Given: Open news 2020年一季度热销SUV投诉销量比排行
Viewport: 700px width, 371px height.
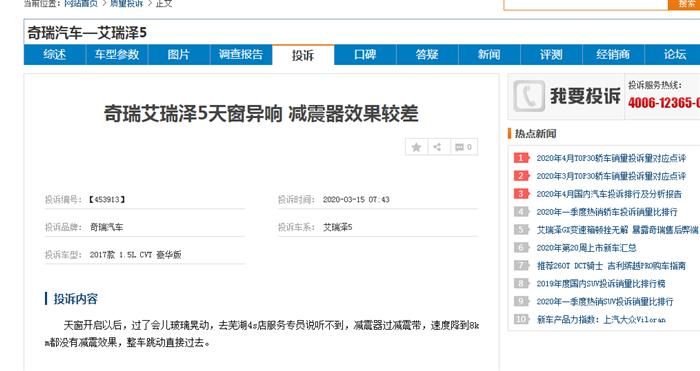Looking at the screenshot, I should [x=605, y=301].
